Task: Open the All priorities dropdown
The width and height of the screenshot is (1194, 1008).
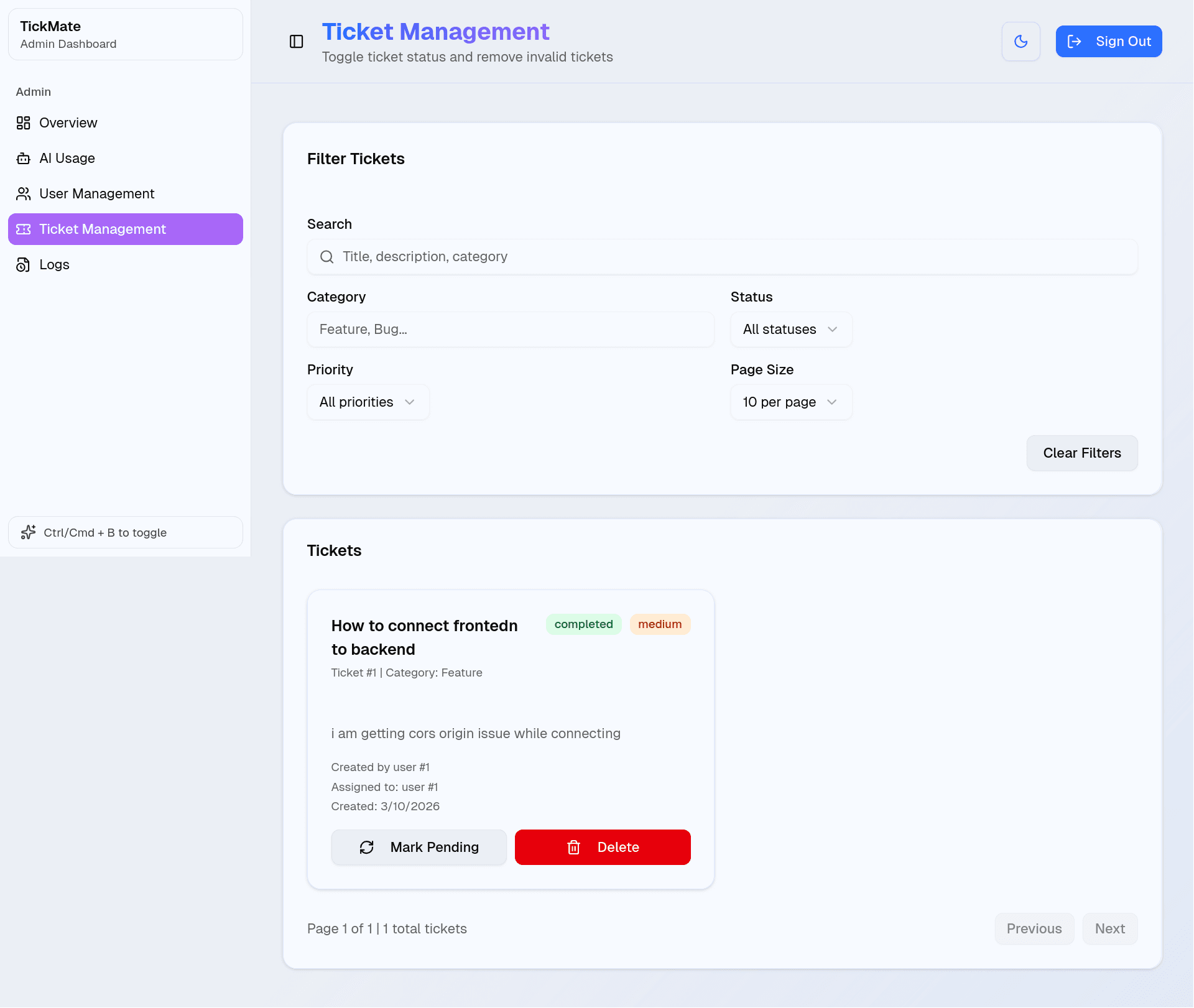Action: [368, 402]
